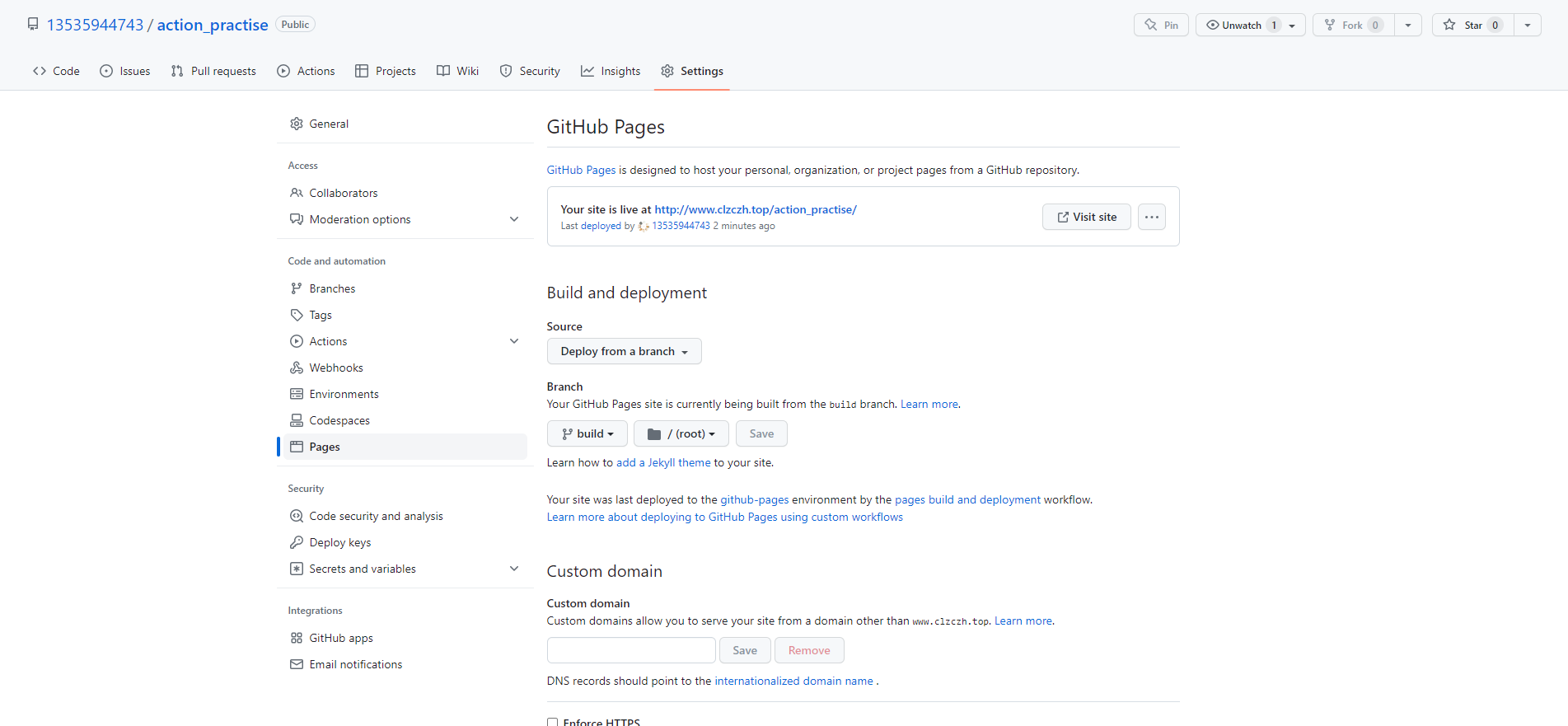This screenshot has width=1568, height=726.
Task: Click the Security shield icon in top nav
Action: click(506, 71)
